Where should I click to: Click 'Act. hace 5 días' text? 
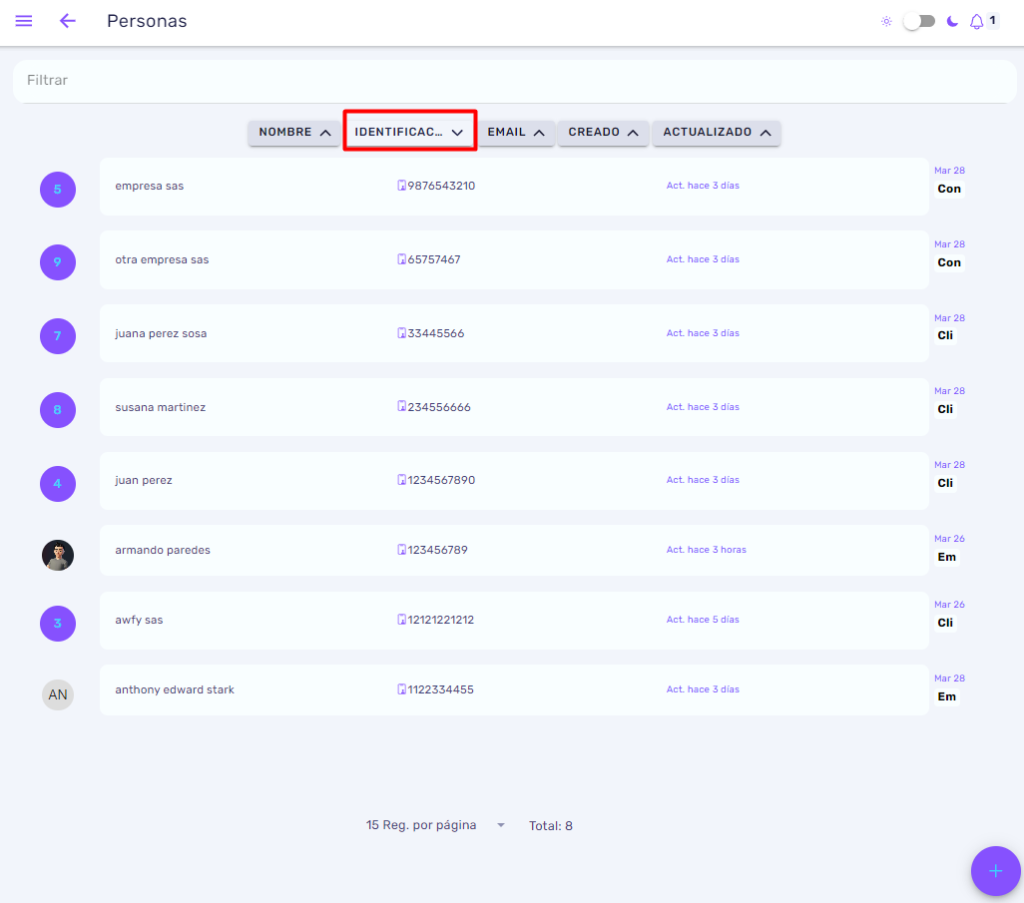tap(703, 620)
